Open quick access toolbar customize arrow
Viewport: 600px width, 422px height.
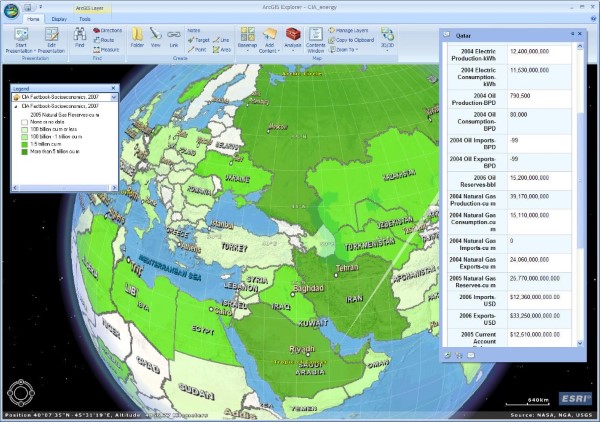(41, 7)
